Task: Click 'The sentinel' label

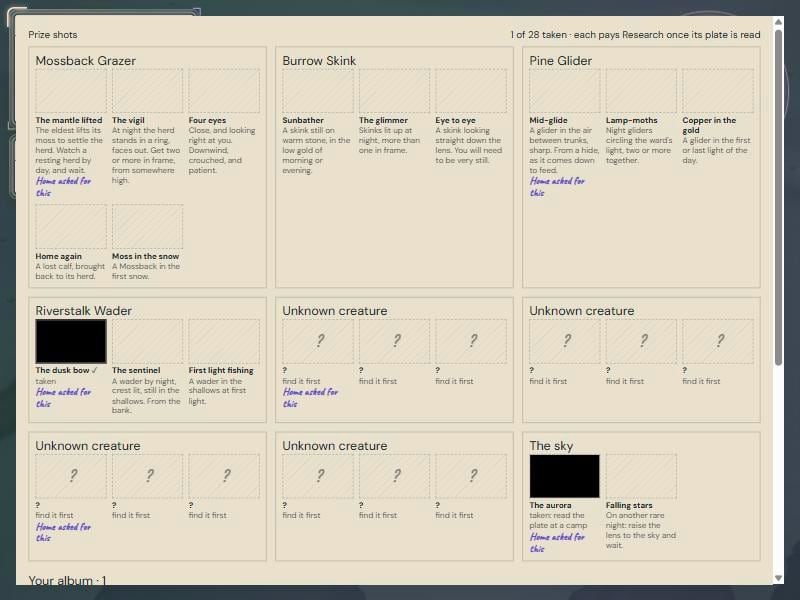Action: (136, 370)
